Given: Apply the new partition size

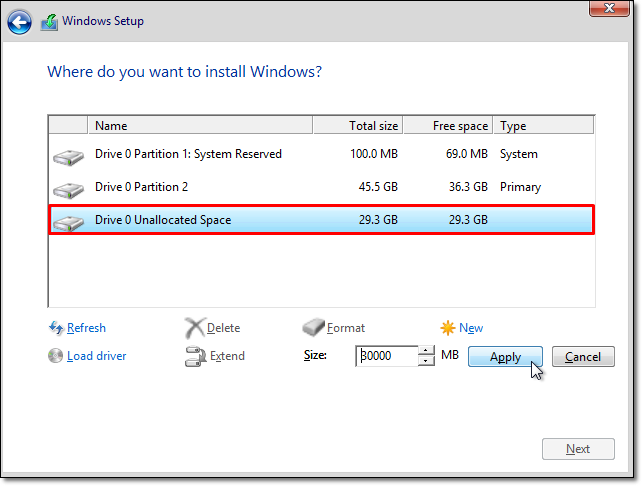Looking at the screenshot, I should coord(505,357).
